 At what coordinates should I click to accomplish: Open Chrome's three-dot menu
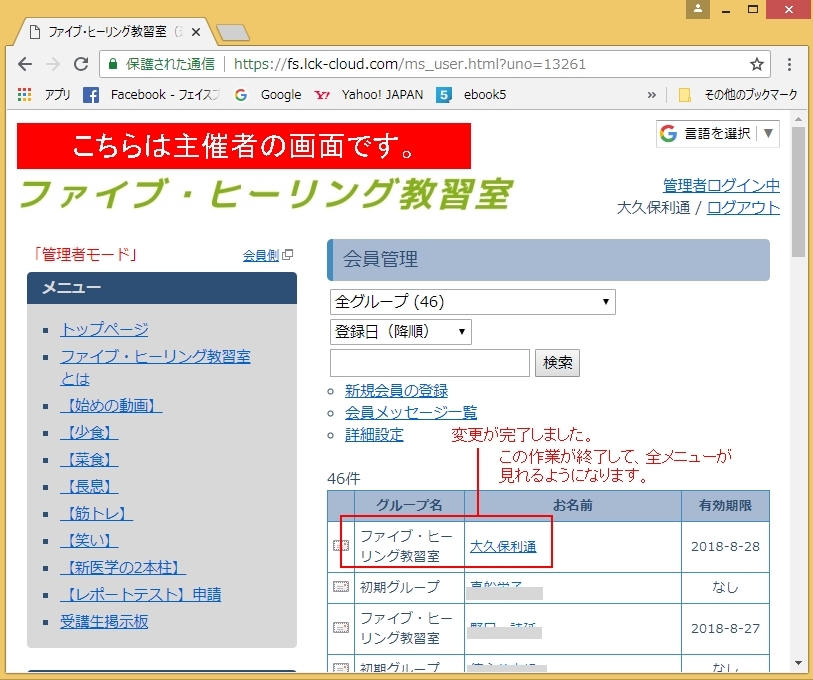790,64
